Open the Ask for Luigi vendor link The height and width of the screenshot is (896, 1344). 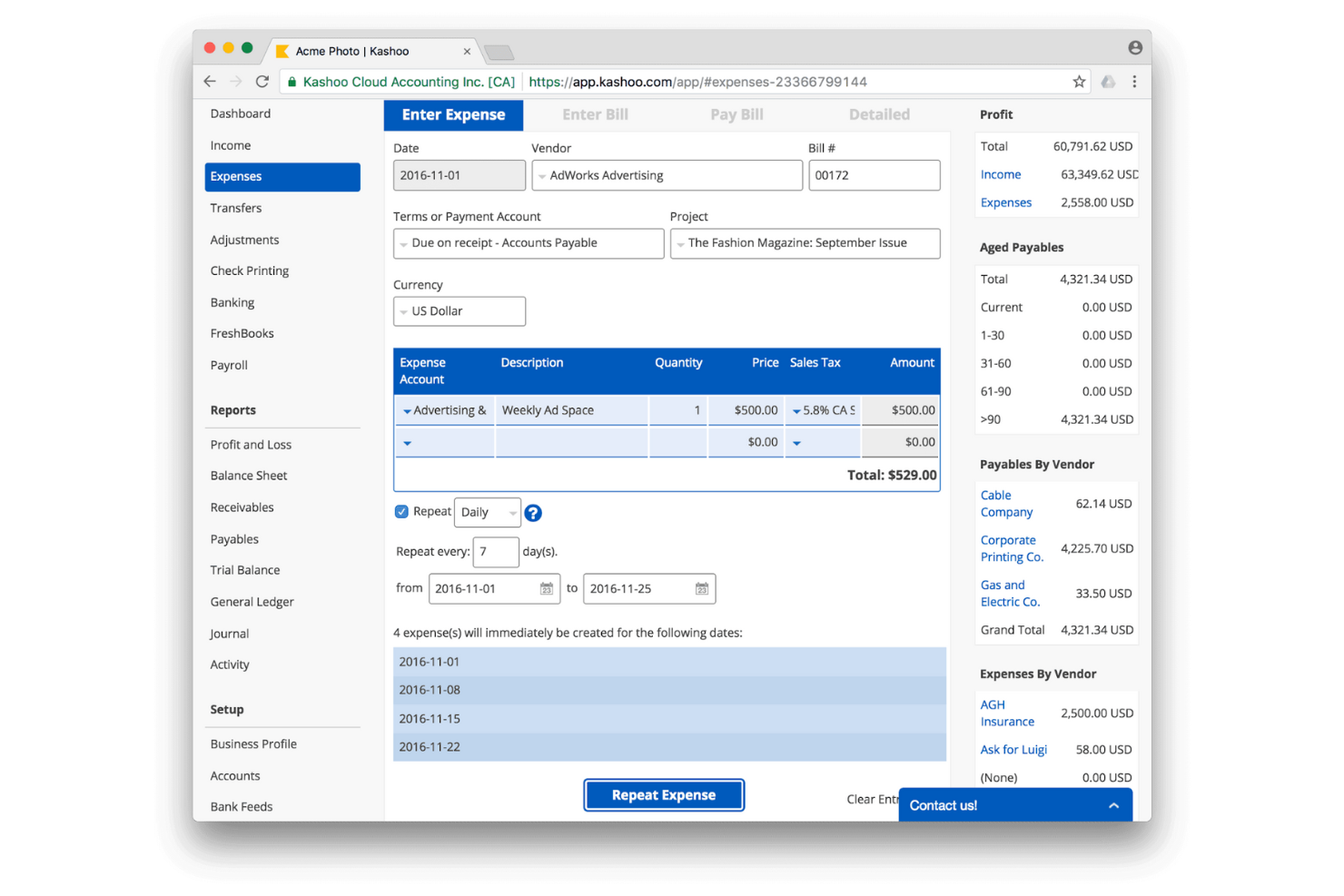click(1013, 749)
